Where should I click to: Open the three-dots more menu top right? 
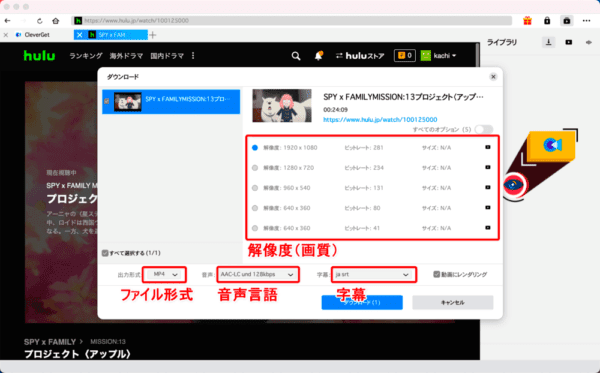click(x=587, y=21)
